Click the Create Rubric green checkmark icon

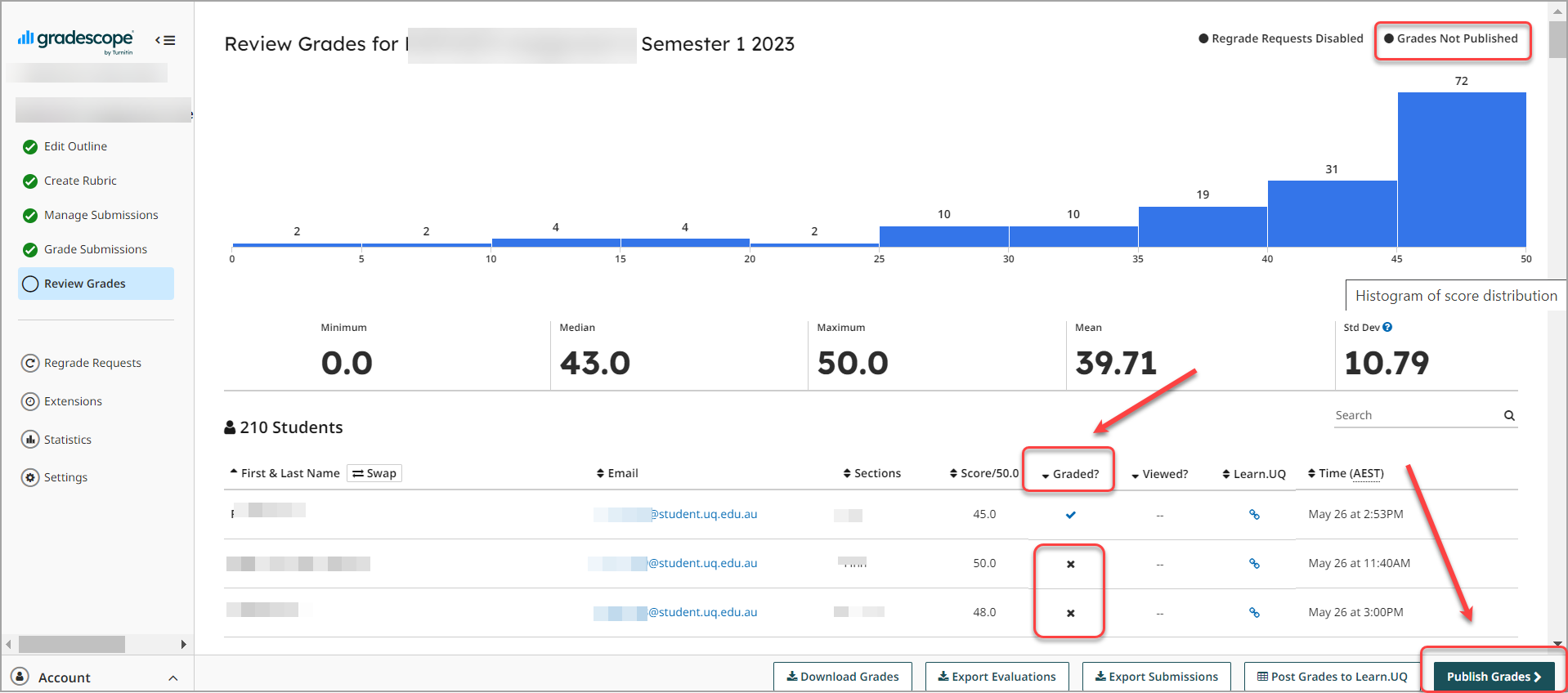[30, 181]
